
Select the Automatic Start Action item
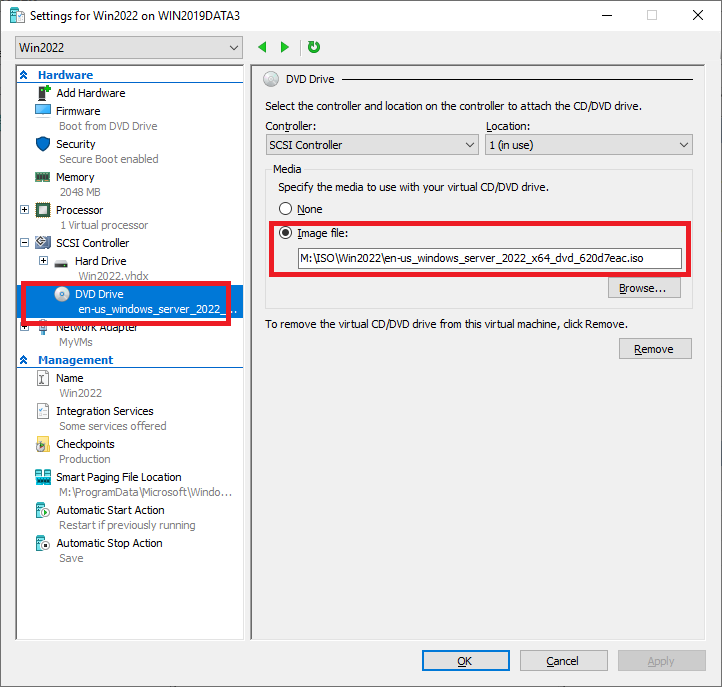(x=111, y=510)
